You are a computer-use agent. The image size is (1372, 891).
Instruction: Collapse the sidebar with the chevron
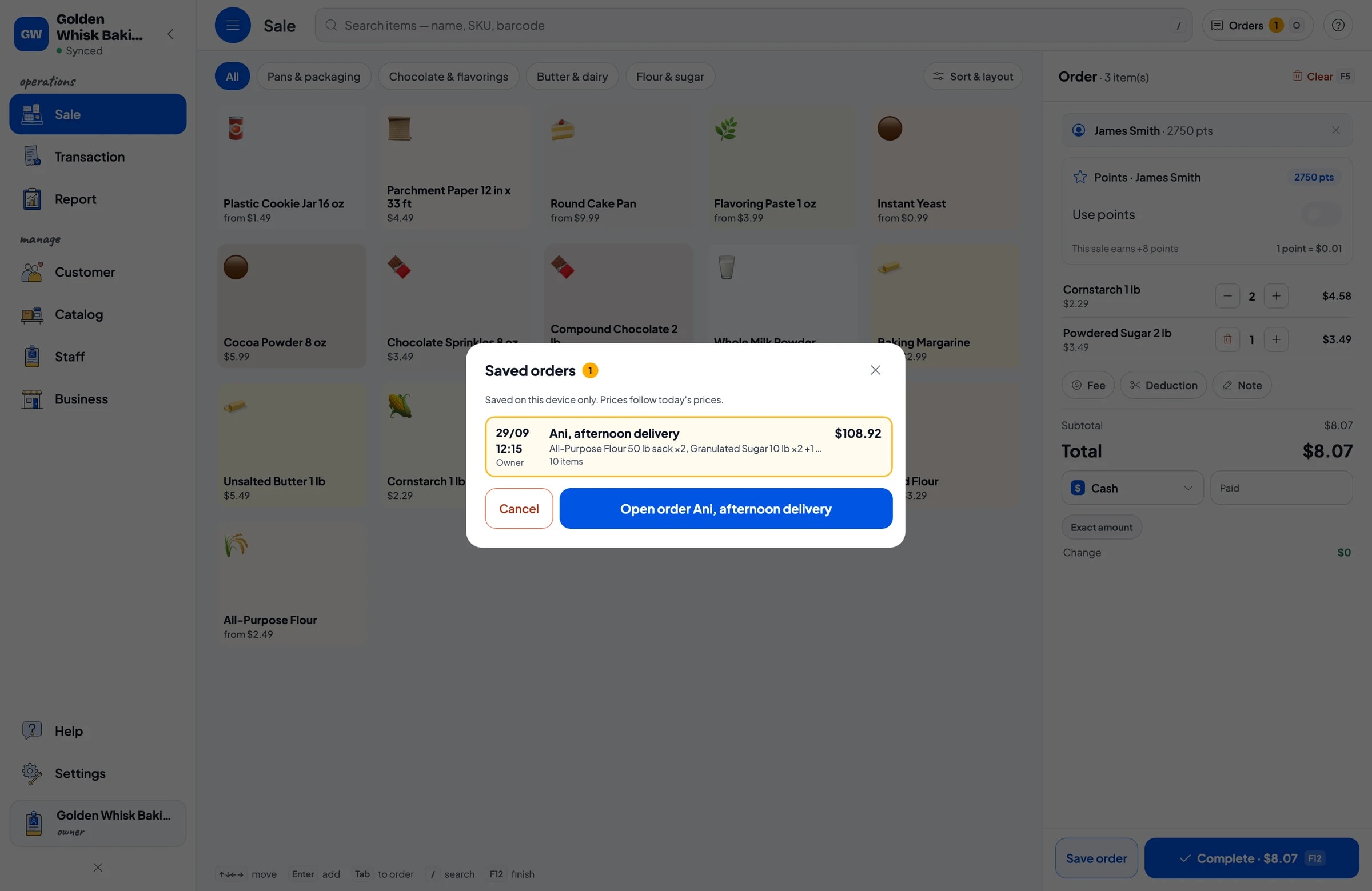coord(170,34)
